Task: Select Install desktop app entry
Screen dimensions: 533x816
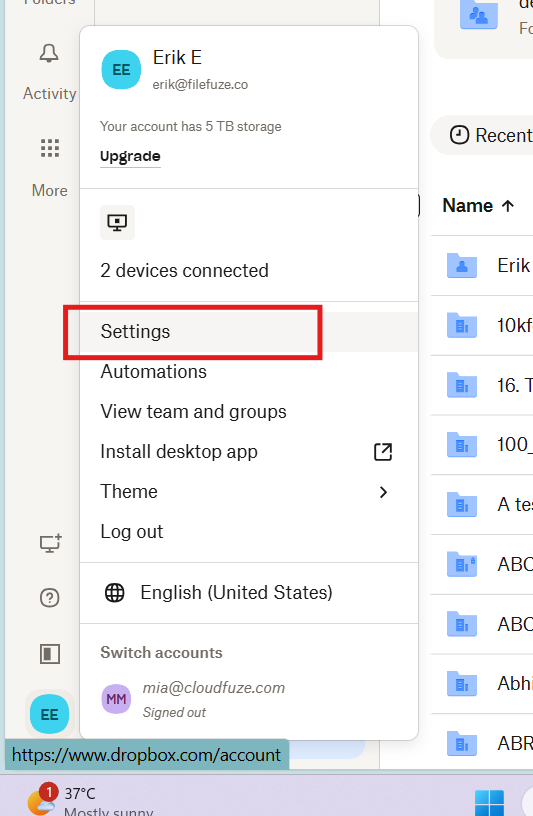Action: (x=249, y=452)
